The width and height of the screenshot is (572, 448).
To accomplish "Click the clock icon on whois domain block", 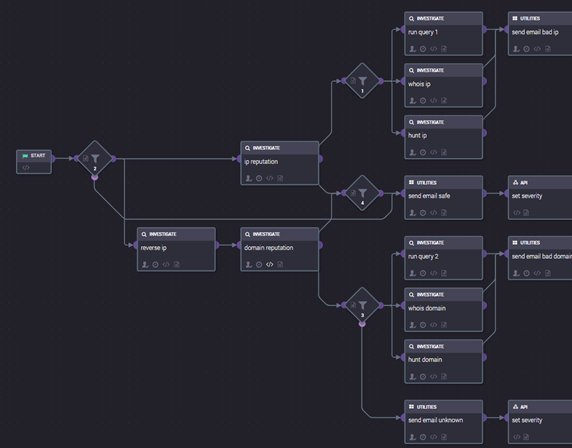I will coord(423,325).
